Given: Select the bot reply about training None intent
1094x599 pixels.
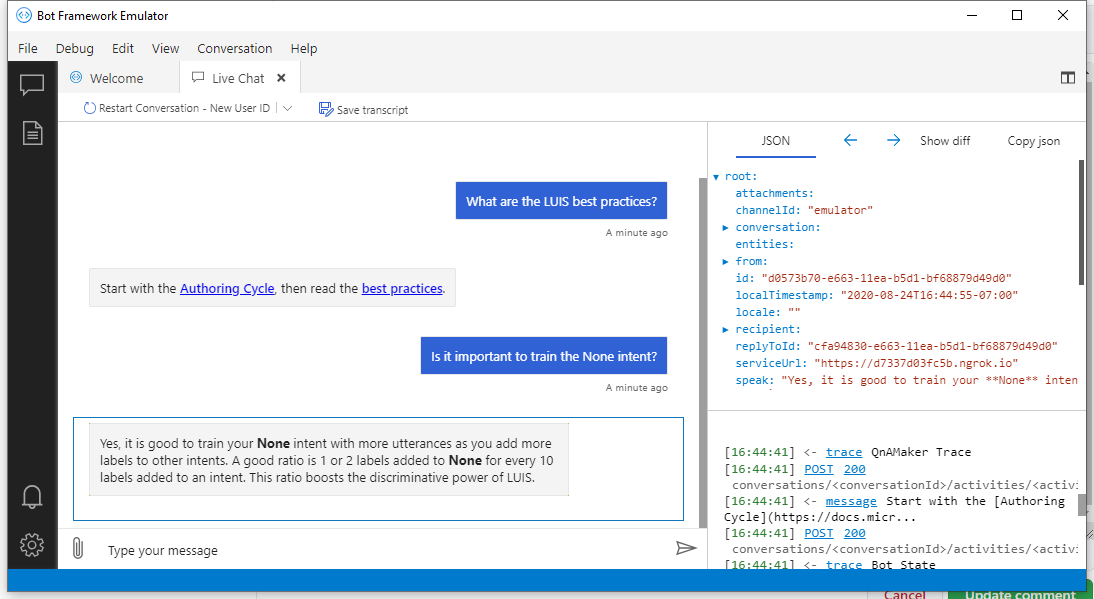Looking at the screenshot, I should point(329,460).
